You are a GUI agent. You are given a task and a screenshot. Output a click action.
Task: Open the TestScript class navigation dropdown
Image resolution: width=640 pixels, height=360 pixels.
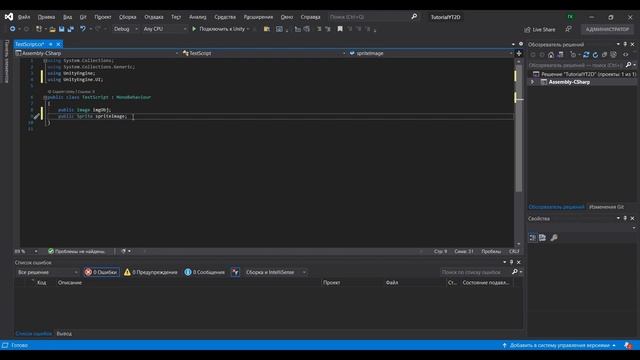pos(264,53)
